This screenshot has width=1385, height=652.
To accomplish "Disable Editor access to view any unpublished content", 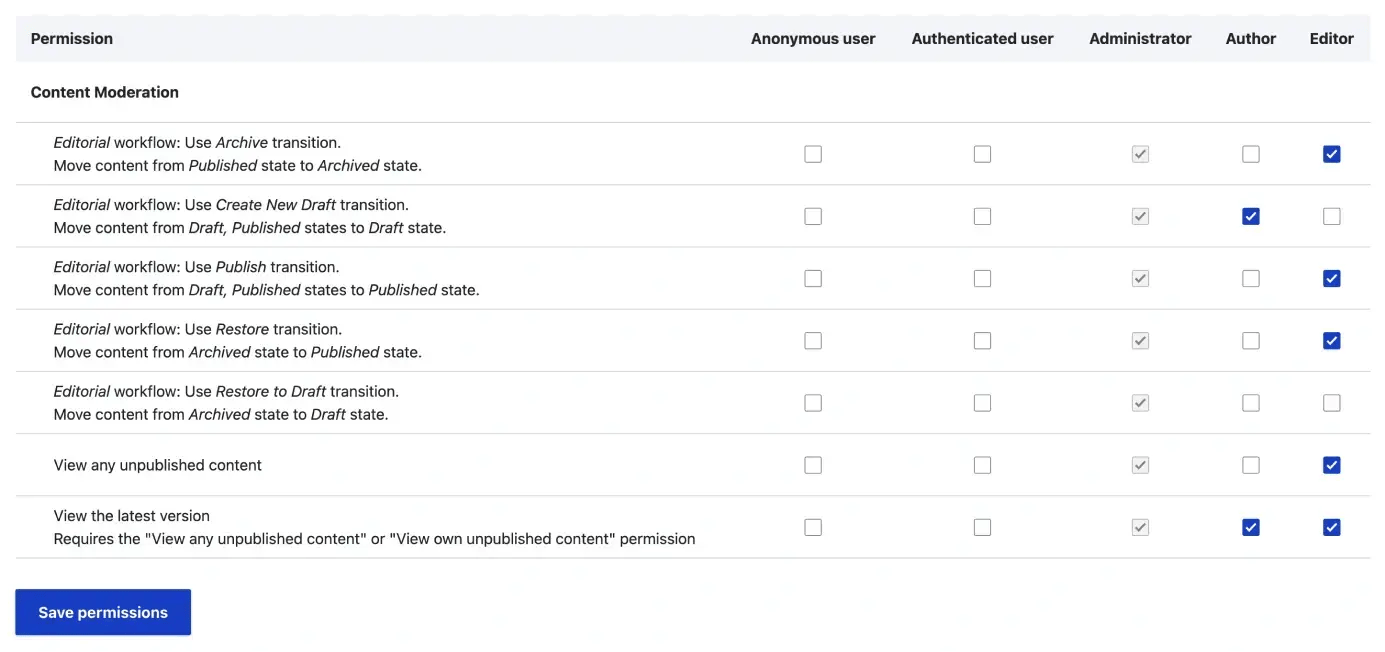I will click(1331, 465).
